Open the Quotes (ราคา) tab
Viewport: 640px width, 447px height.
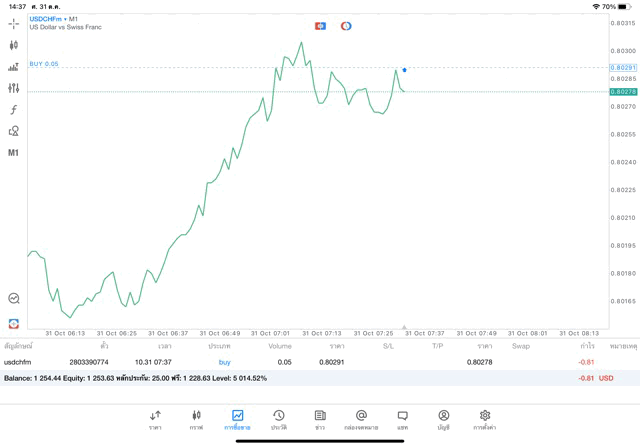(155, 420)
